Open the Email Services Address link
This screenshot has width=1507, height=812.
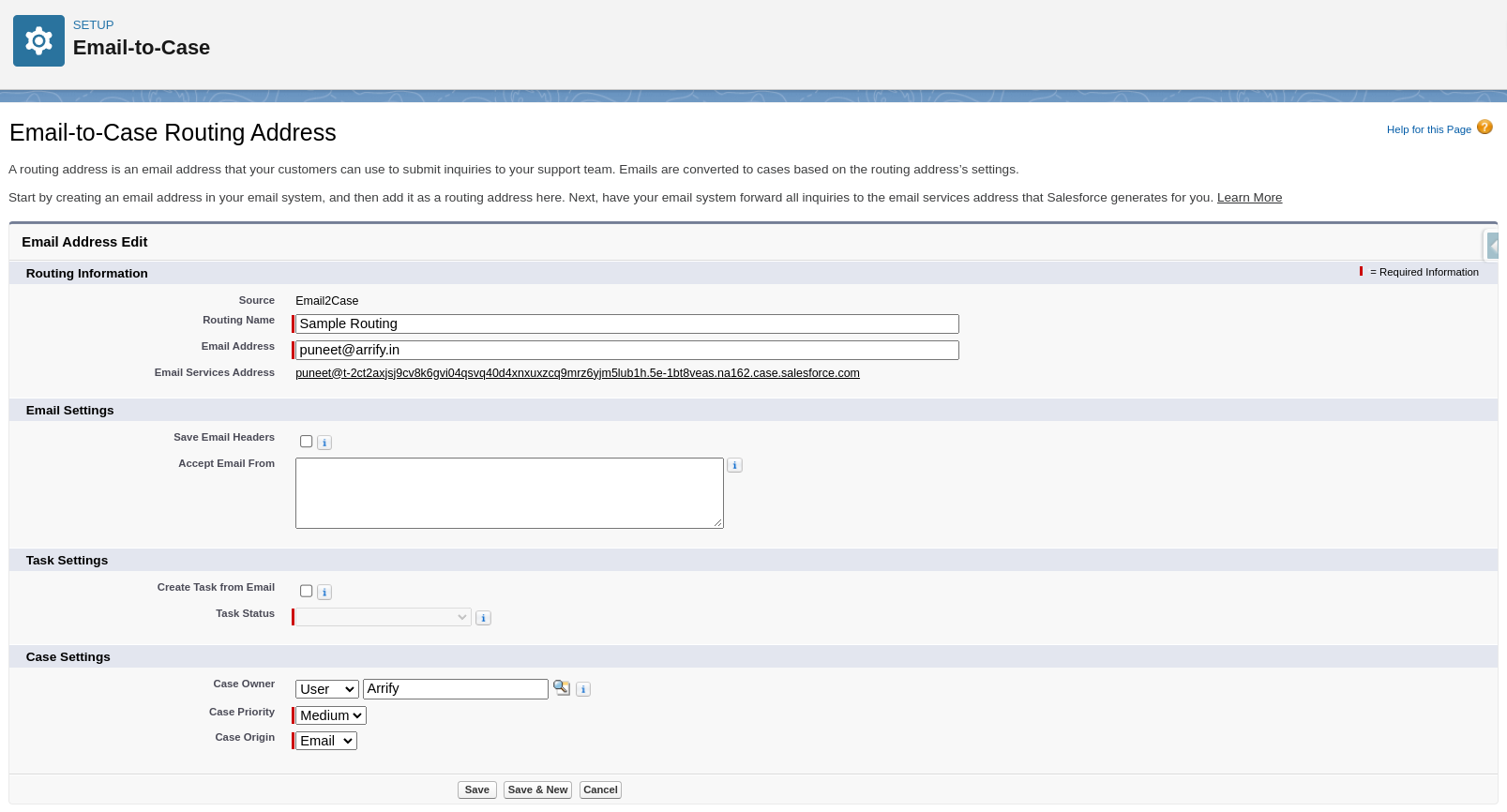[x=578, y=373]
